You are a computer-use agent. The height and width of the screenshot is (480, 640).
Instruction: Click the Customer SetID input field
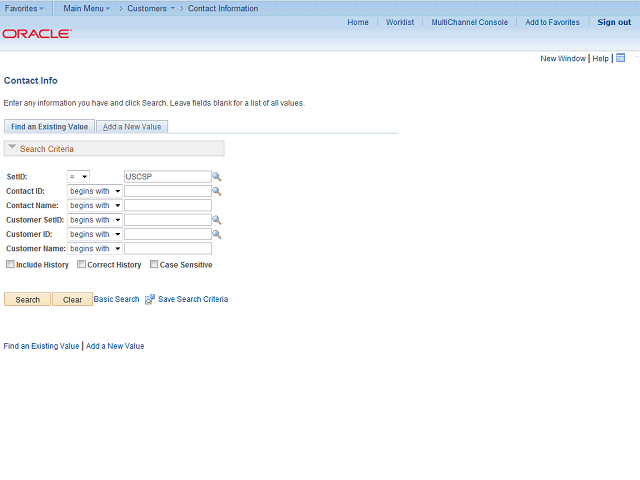pos(168,220)
